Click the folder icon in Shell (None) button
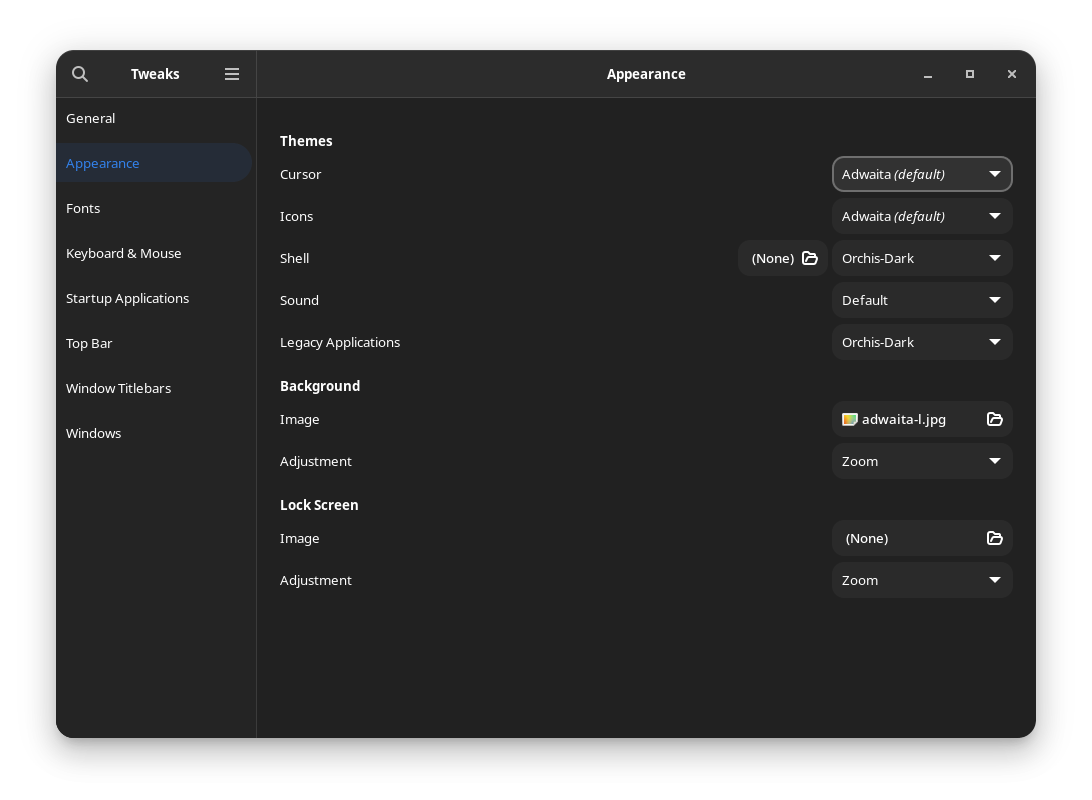The width and height of the screenshot is (1092, 800). tap(810, 258)
